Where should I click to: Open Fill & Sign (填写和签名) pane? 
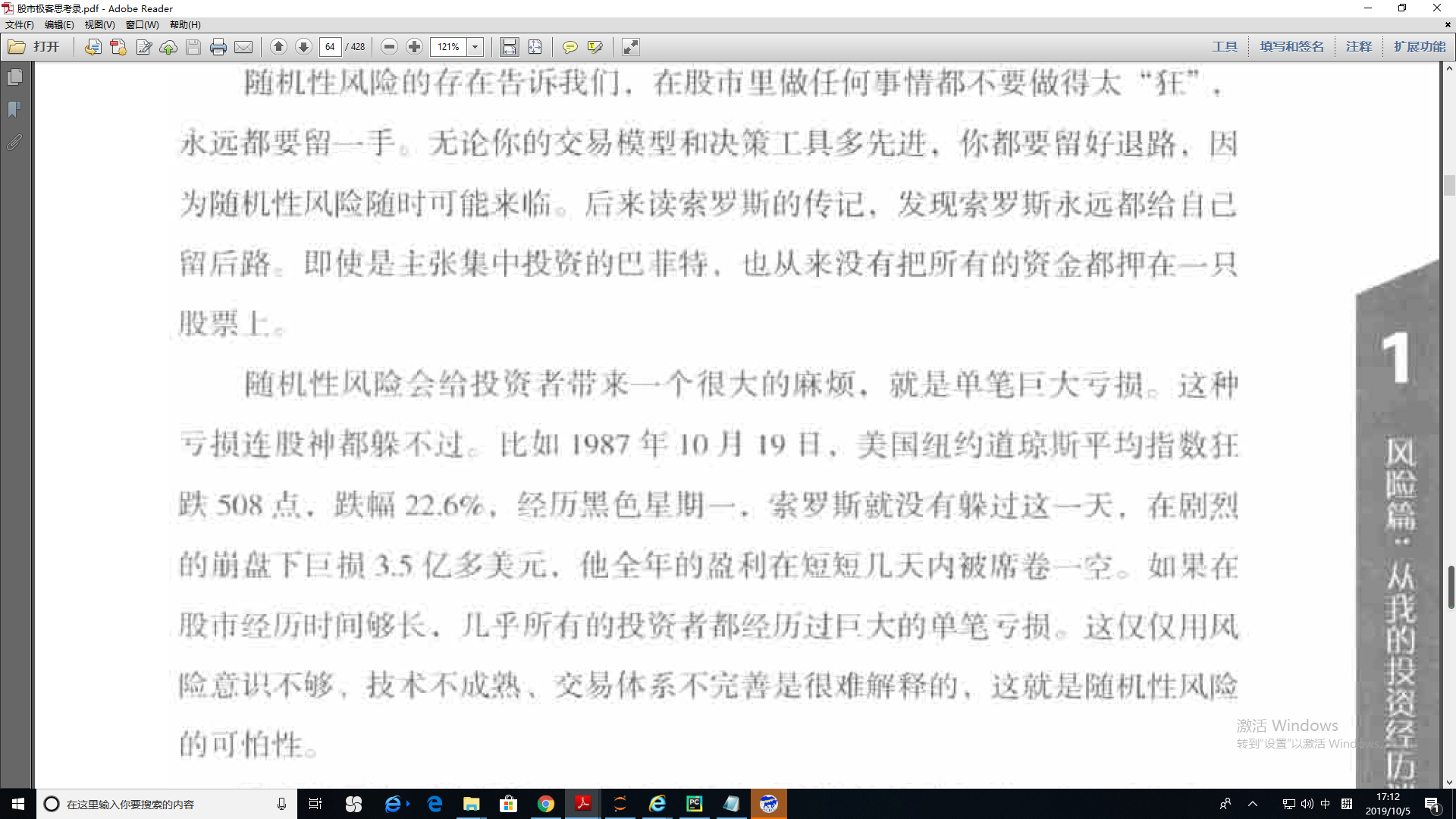point(1291,47)
